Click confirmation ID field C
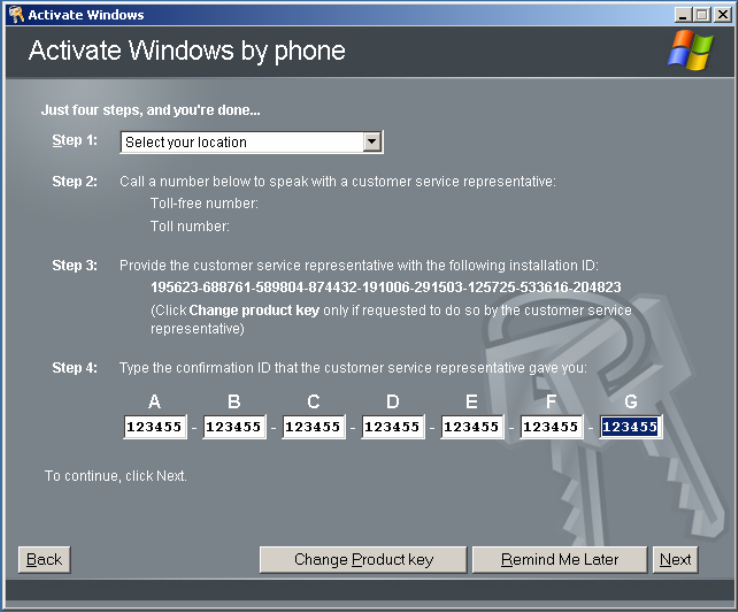This screenshot has width=738, height=612. 313,427
